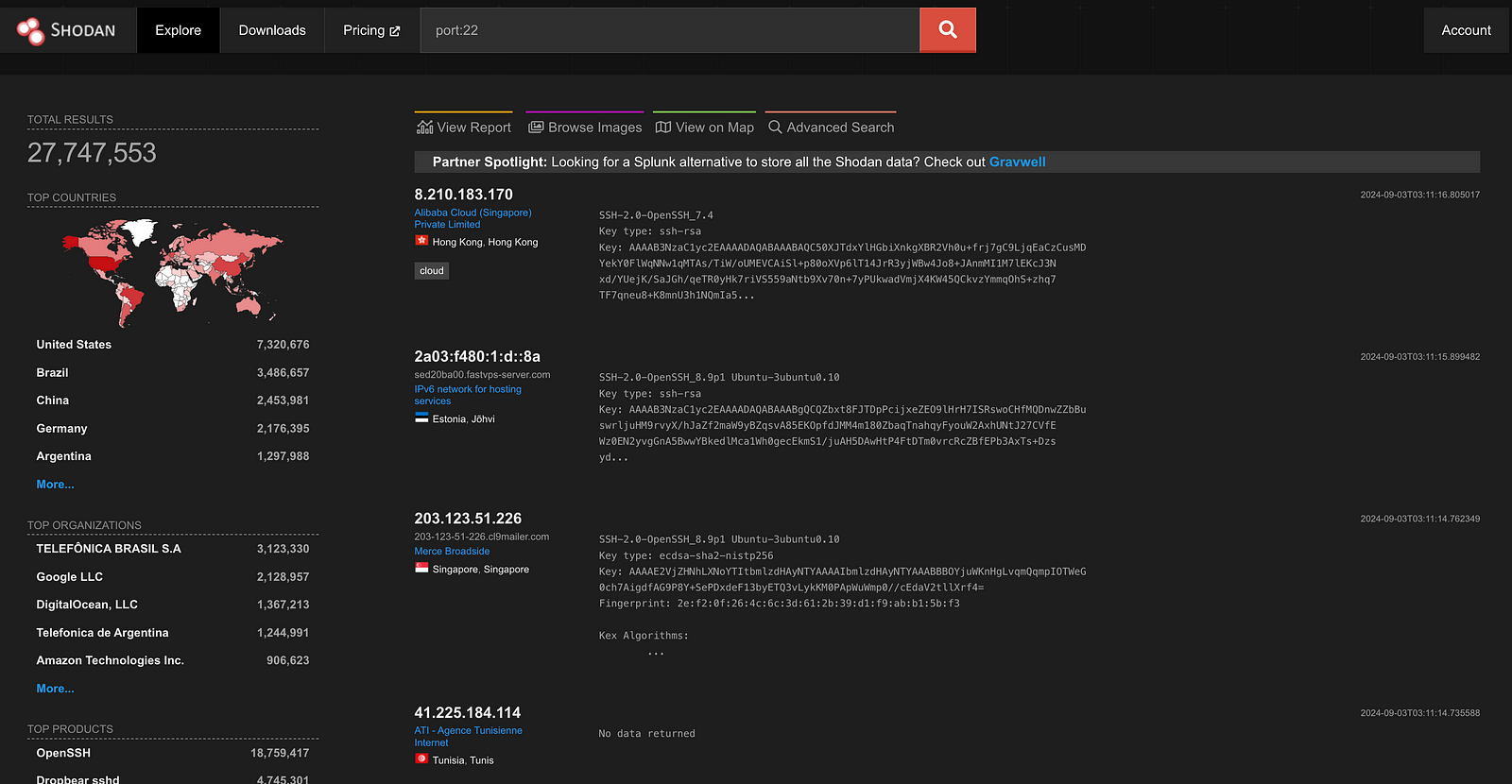Image resolution: width=1512 pixels, height=784 pixels.
Task: Click the Tunisia flag icon
Action: [421, 758]
